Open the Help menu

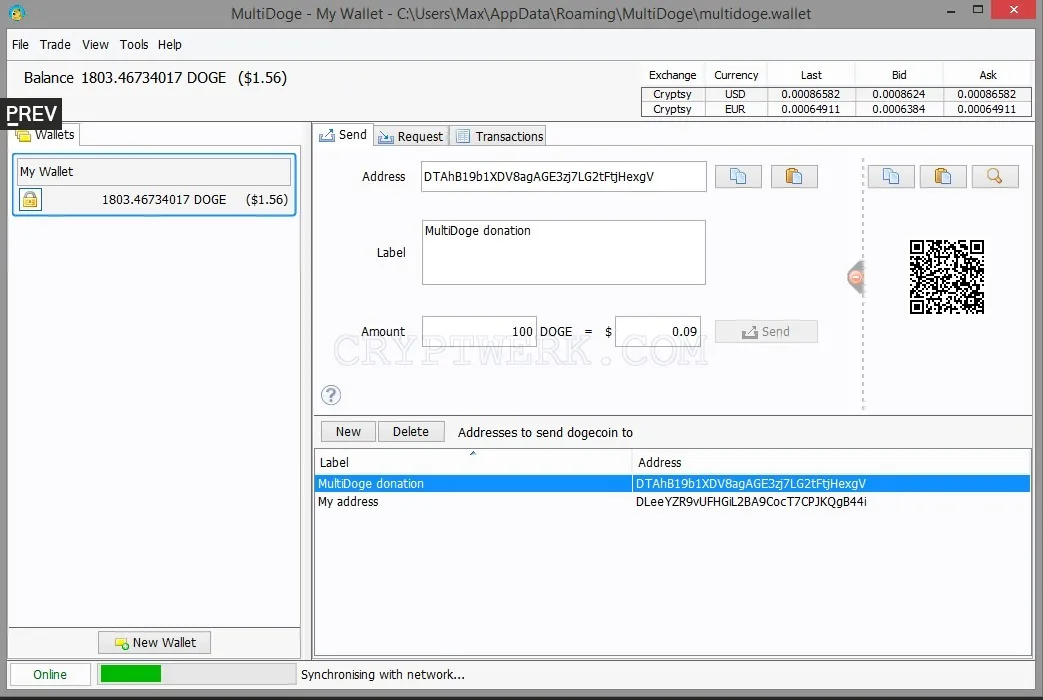[x=170, y=45]
